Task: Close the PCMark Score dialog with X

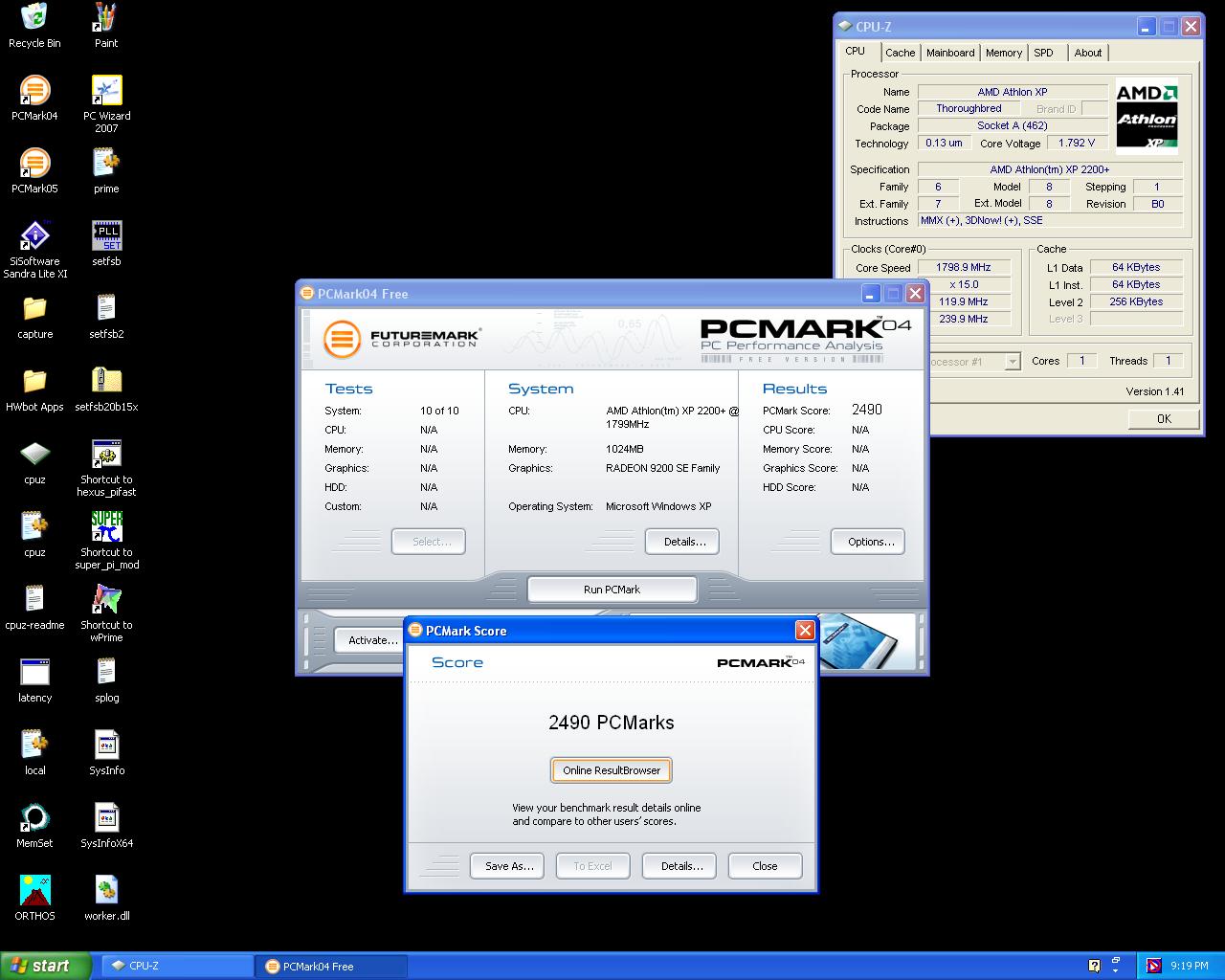Action: [805, 630]
